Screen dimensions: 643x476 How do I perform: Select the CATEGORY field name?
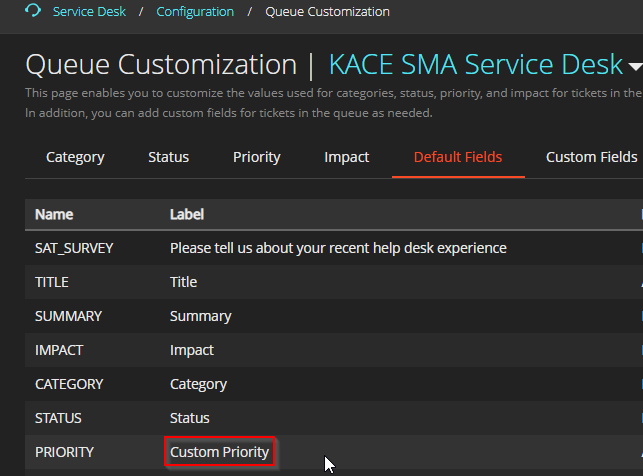tap(69, 384)
